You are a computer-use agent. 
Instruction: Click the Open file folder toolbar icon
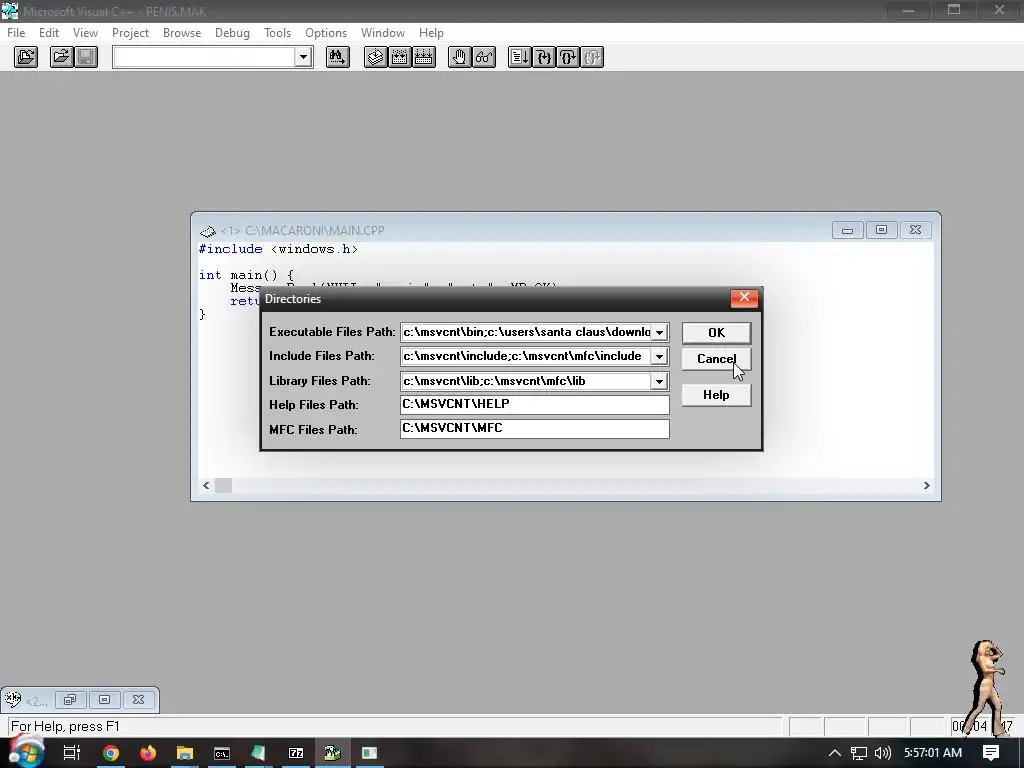[x=61, y=57]
